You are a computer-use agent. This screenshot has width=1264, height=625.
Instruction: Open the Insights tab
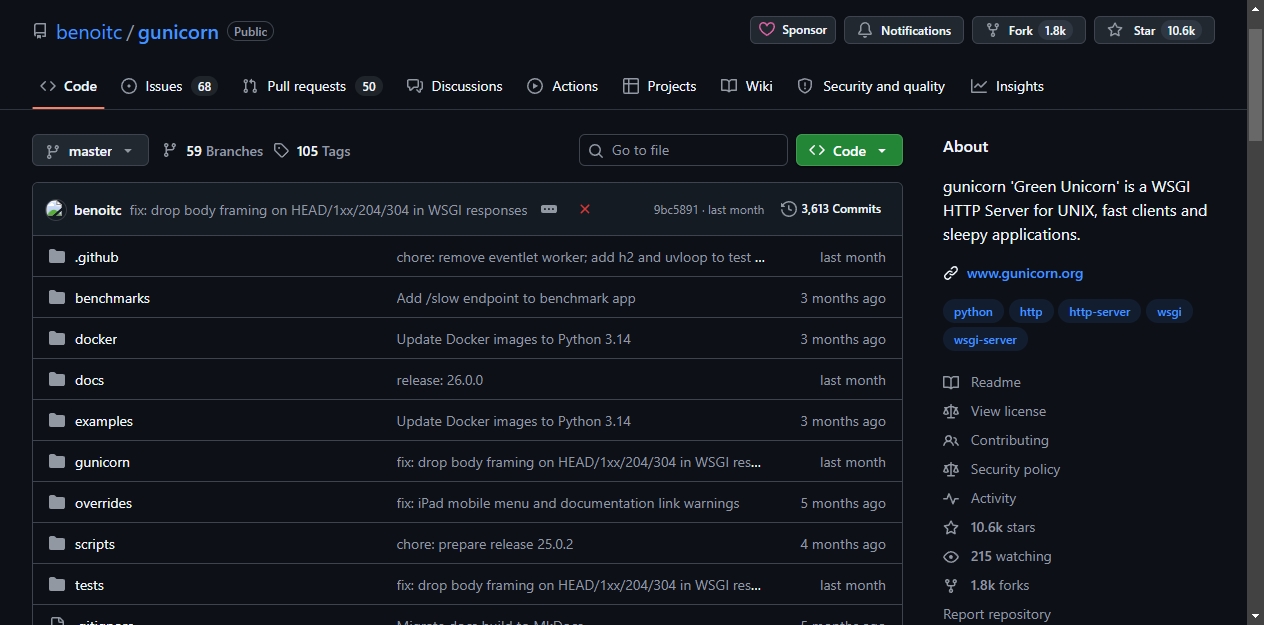click(x=1007, y=86)
